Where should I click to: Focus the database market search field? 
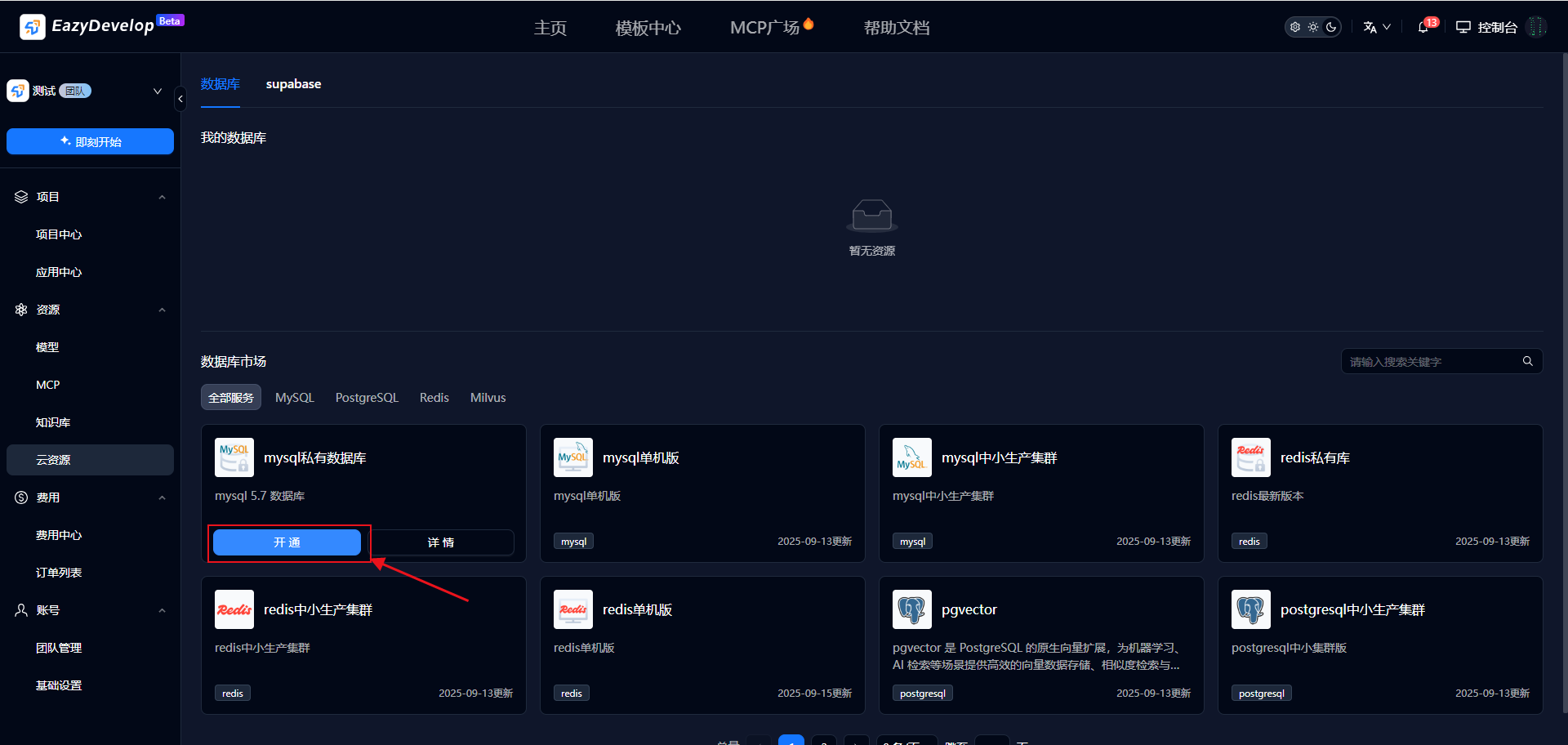click(1431, 362)
